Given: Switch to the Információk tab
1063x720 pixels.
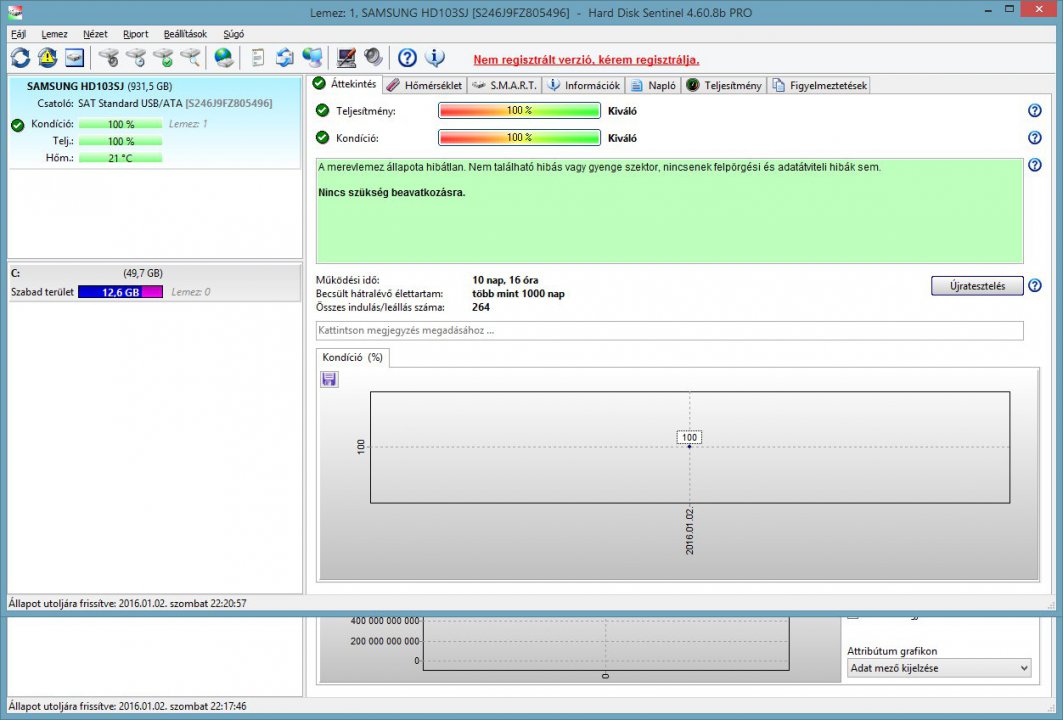Looking at the screenshot, I should (584, 85).
